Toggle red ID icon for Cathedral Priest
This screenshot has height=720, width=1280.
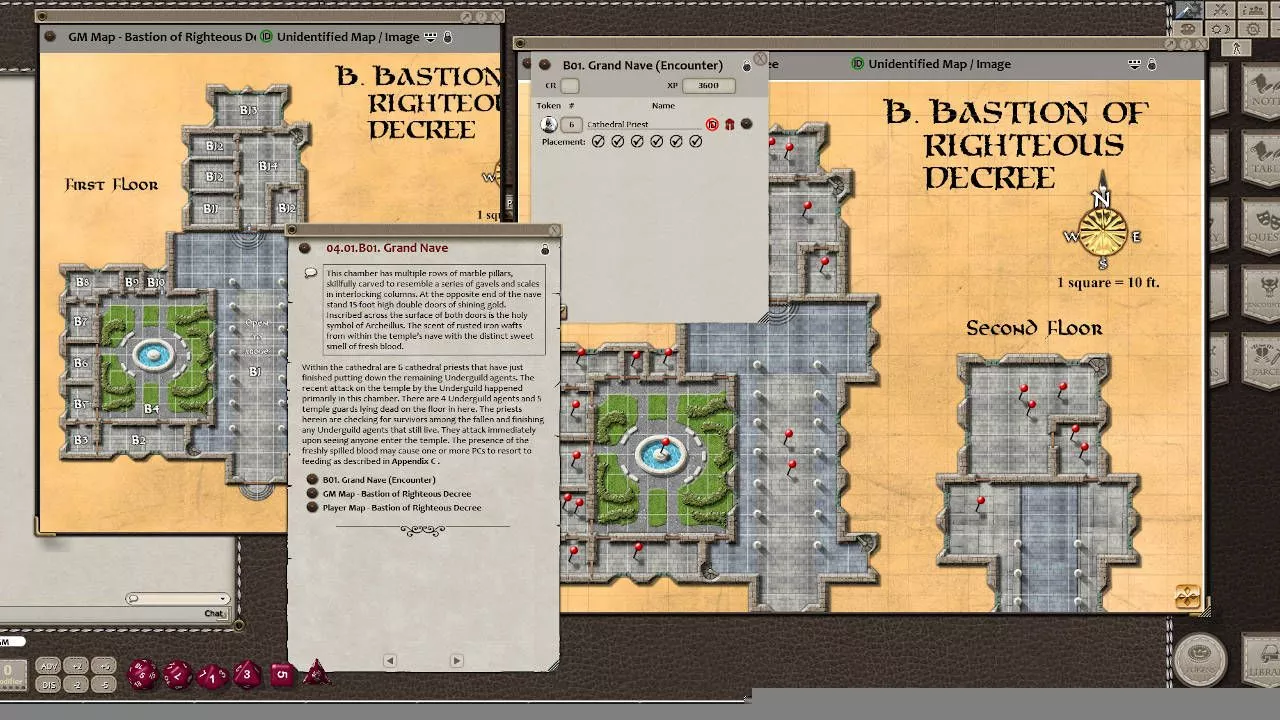(712, 124)
